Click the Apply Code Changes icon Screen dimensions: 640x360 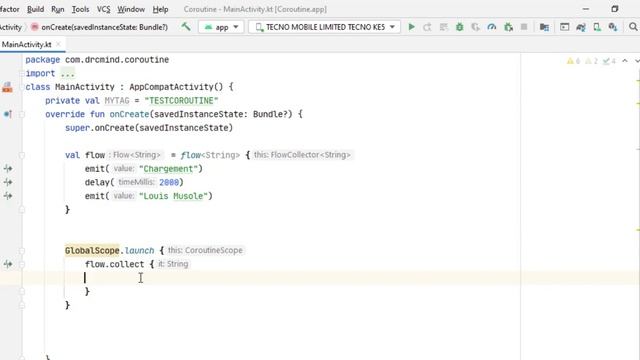[443, 27]
